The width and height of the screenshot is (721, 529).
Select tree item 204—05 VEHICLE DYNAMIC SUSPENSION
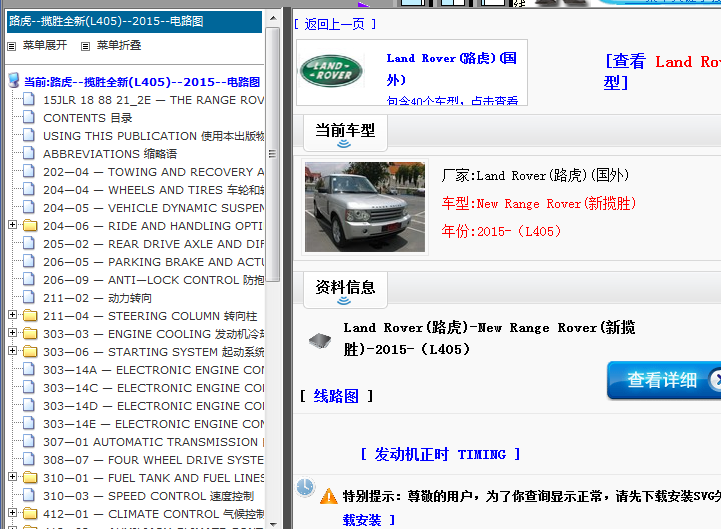(154, 208)
